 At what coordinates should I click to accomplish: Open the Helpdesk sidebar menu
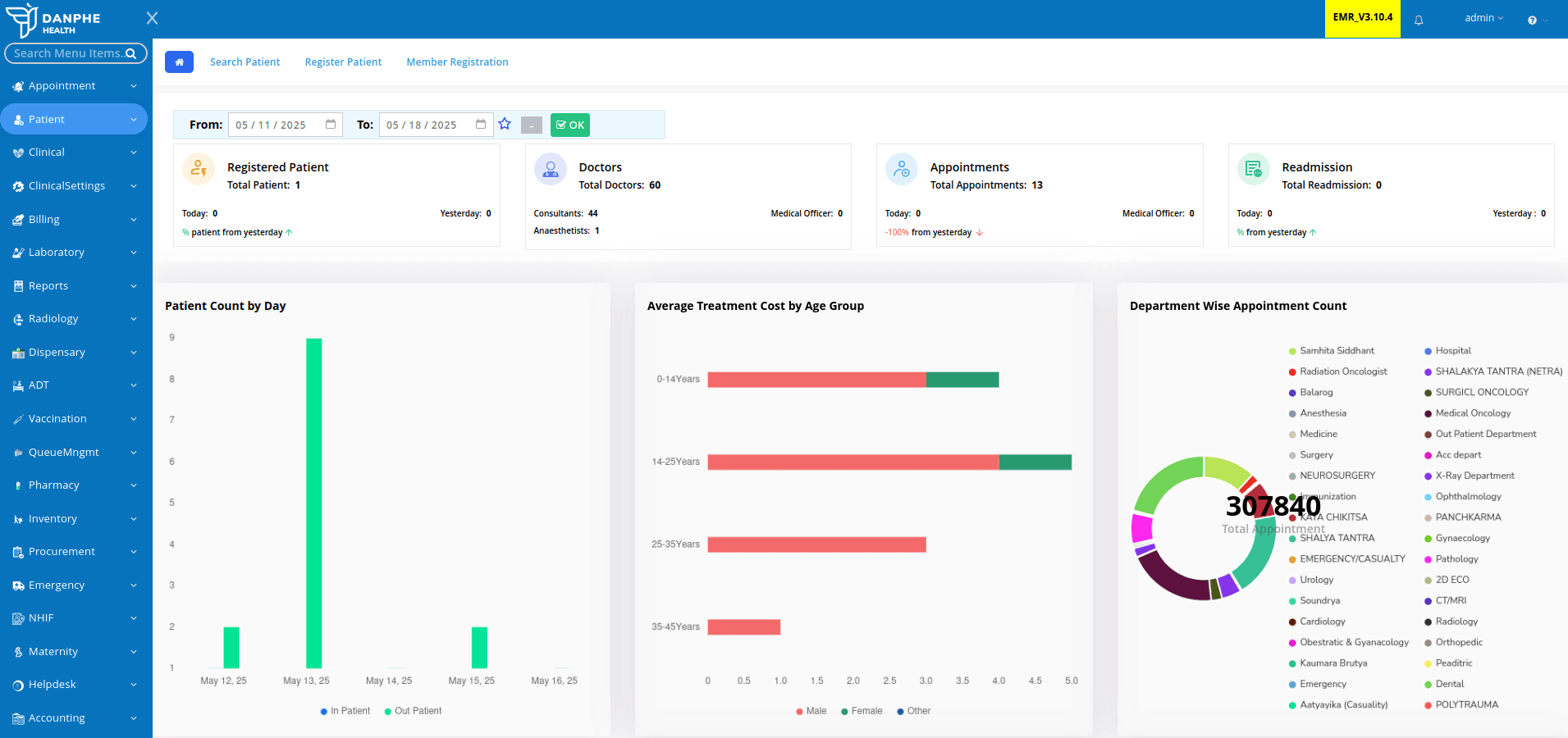tap(75, 685)
